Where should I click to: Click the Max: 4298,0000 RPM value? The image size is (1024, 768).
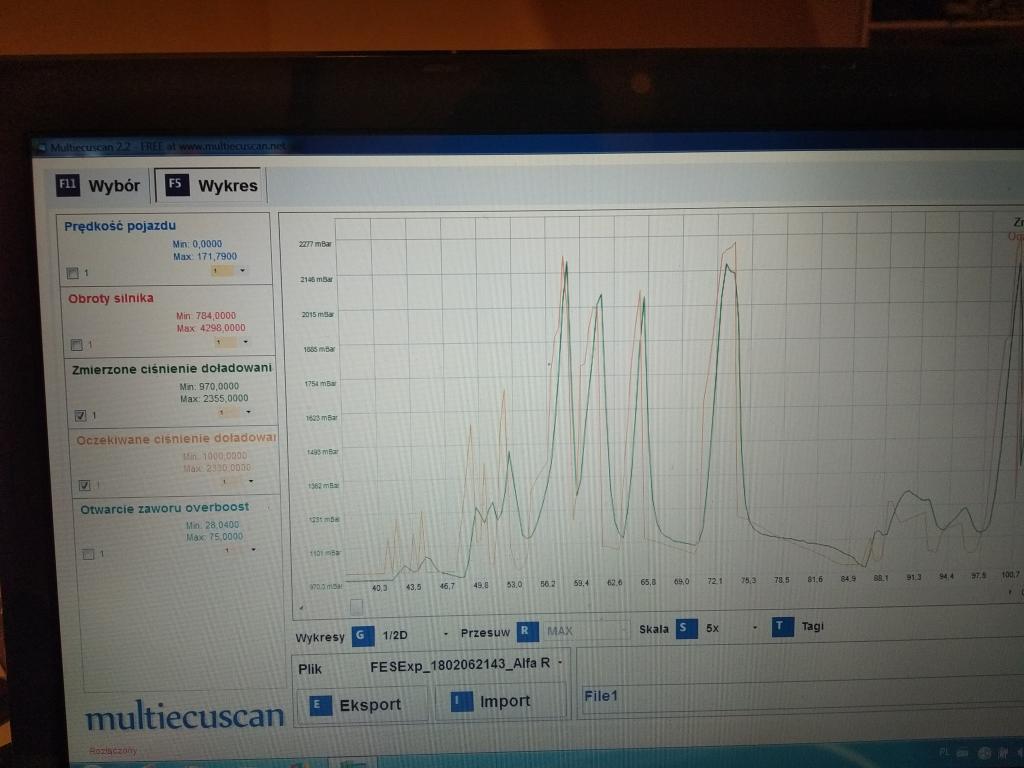(x=211, y=328)
